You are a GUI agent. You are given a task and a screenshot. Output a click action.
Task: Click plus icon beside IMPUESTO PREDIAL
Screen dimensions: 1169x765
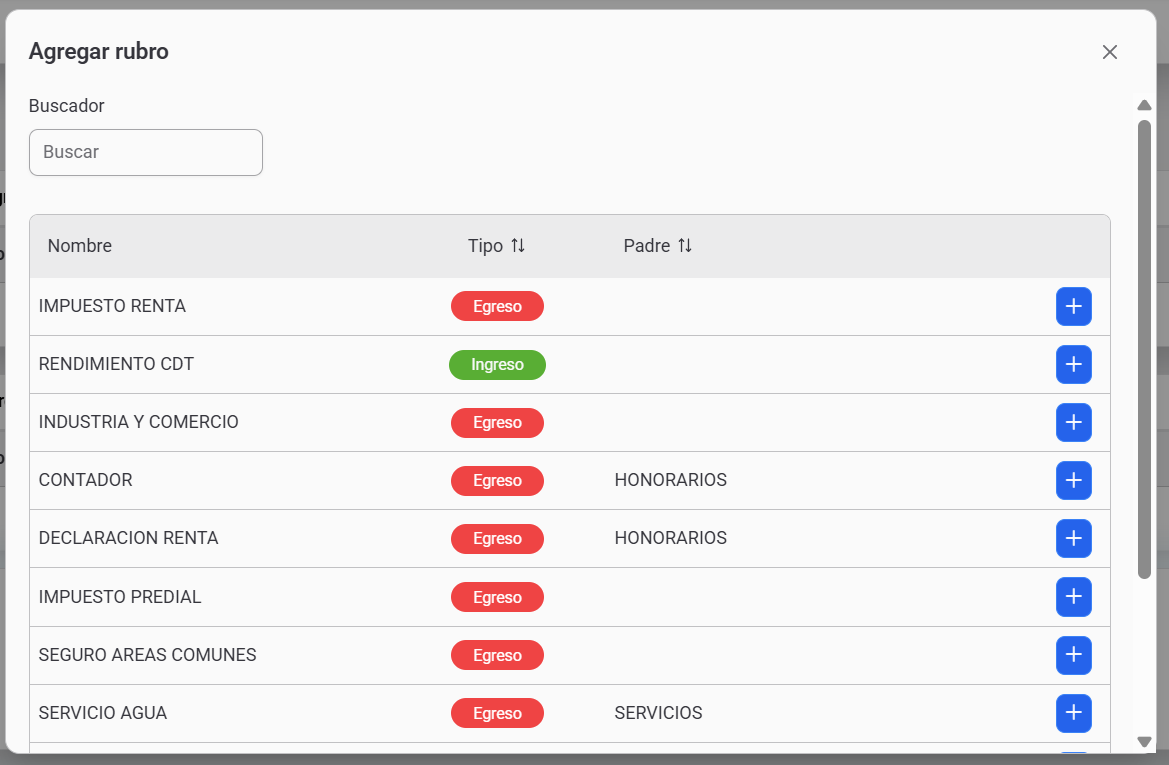point(1073,597)
